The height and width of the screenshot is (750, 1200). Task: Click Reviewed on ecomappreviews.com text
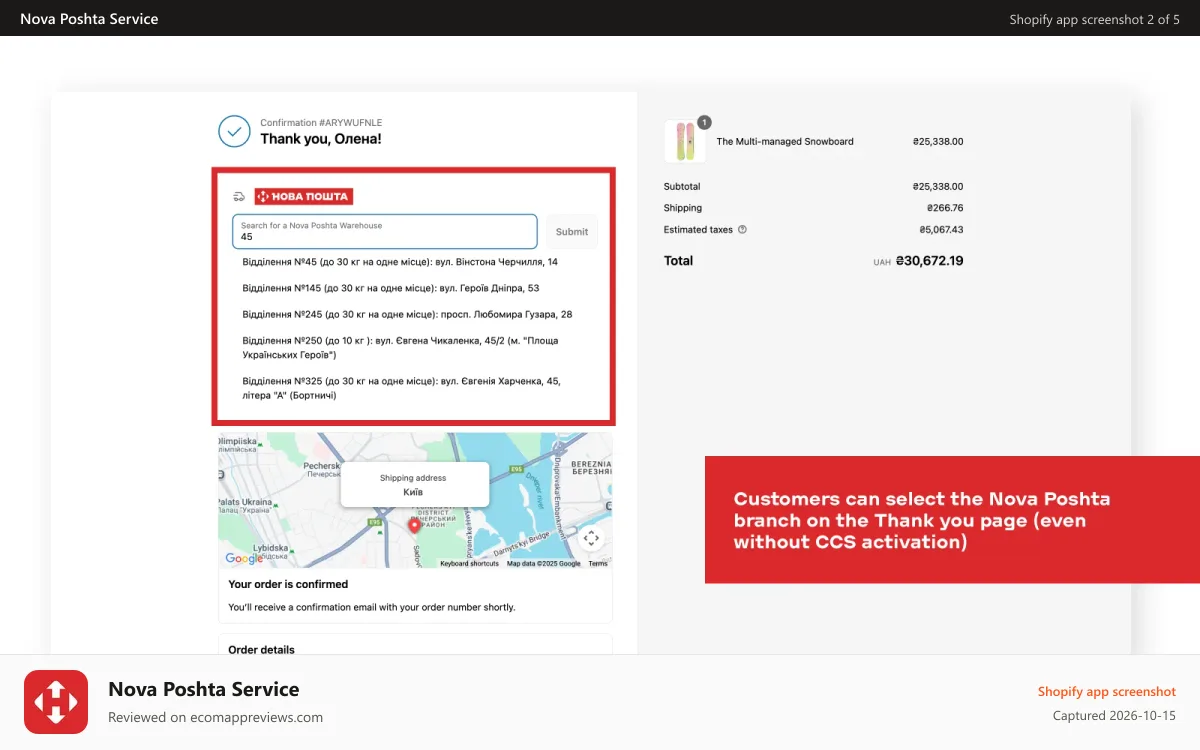[x=215, y=717]
